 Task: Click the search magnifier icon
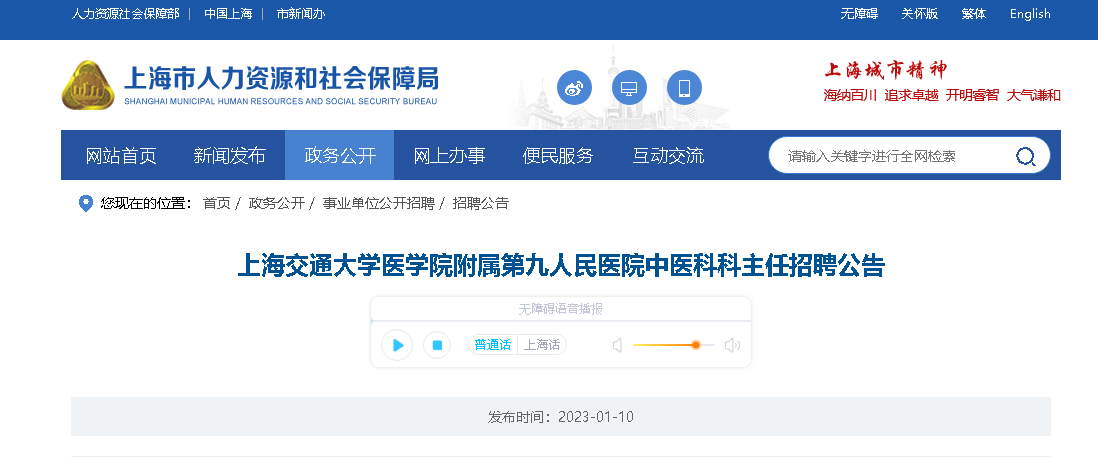tap(1025, 156)
